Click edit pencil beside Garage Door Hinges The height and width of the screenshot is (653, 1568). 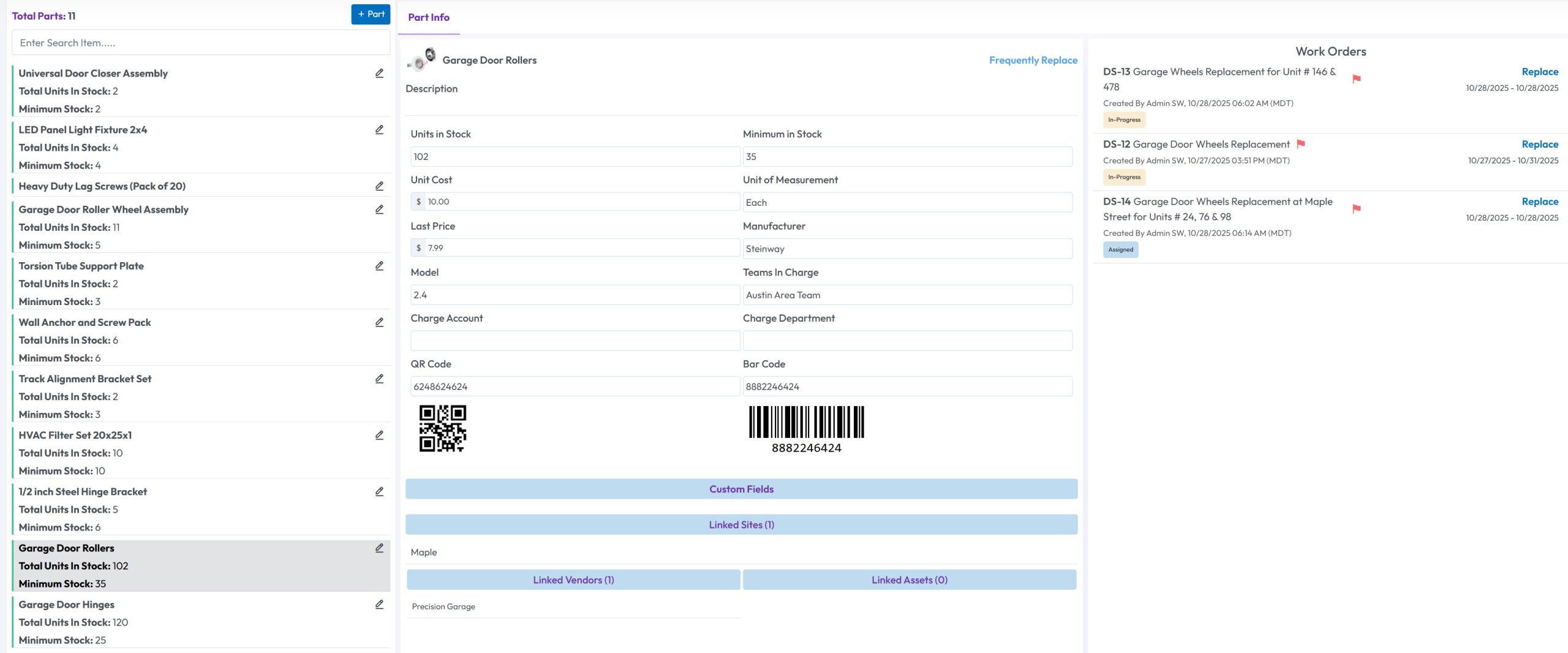point(379,605)
